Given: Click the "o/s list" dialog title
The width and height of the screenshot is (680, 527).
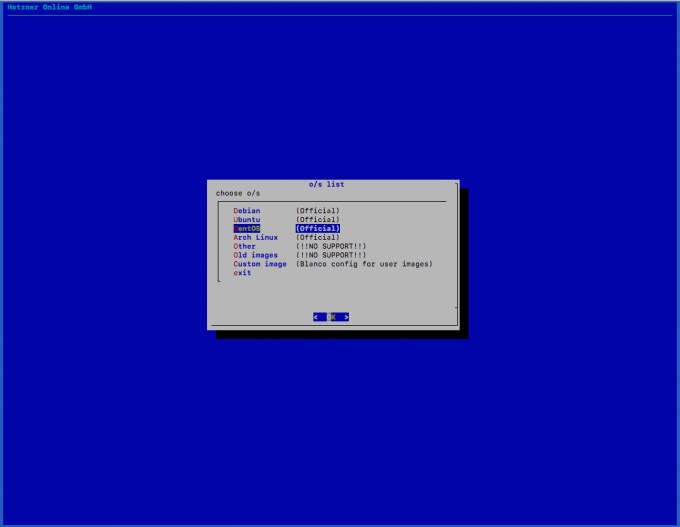Looking at the screenshot, I should click(327, 184).
